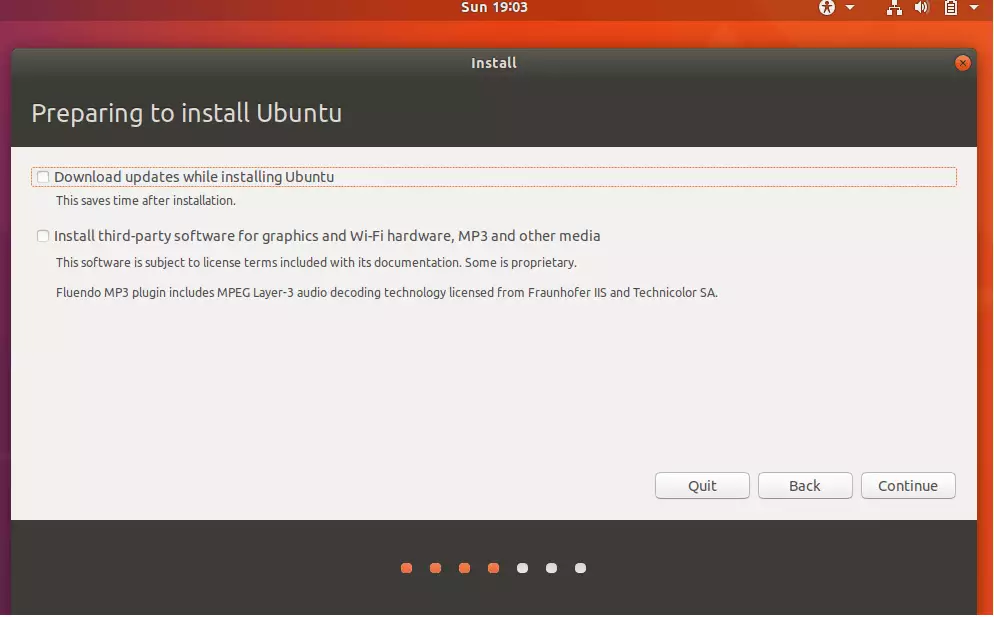Quit the Ubuntu installer
This screenshot has height=617, width=994.
[x=702, y=486]
